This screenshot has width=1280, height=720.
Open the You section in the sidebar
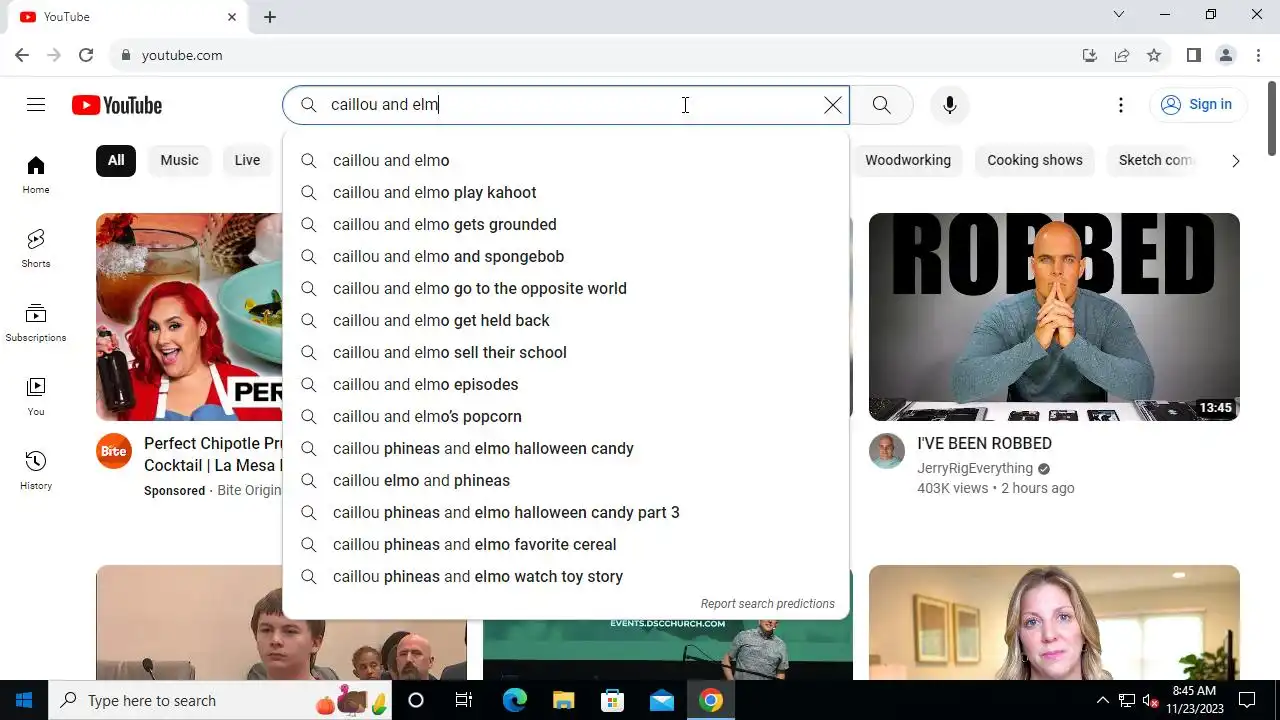click(36, 397)
